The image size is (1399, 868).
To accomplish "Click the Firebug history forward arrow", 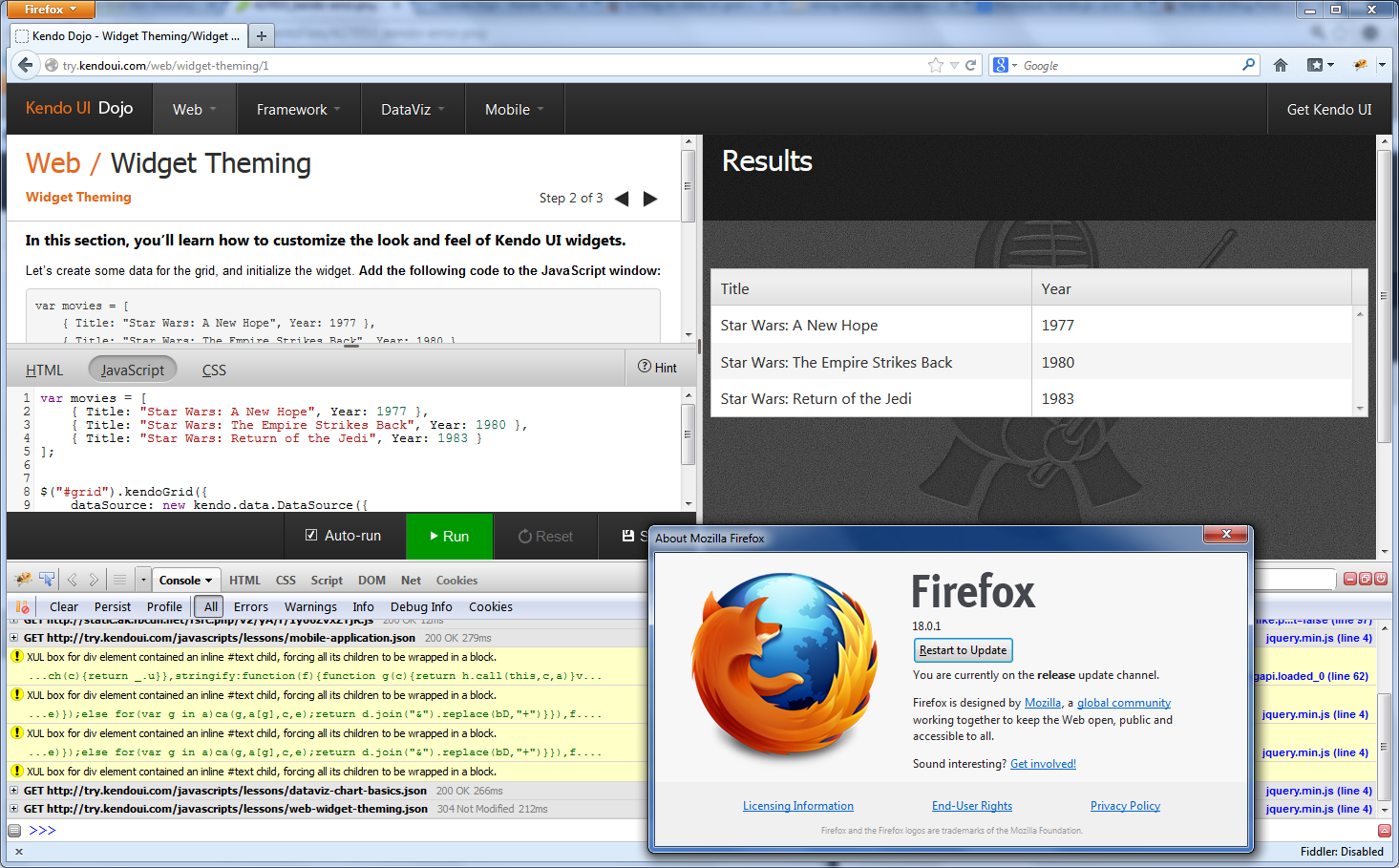I will click(94, 580).
